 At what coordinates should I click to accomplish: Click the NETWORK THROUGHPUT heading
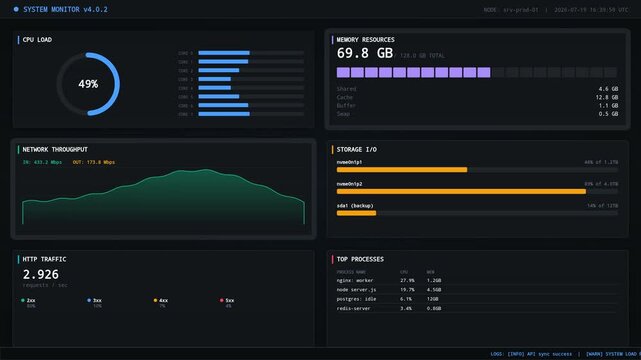[55, 150]
